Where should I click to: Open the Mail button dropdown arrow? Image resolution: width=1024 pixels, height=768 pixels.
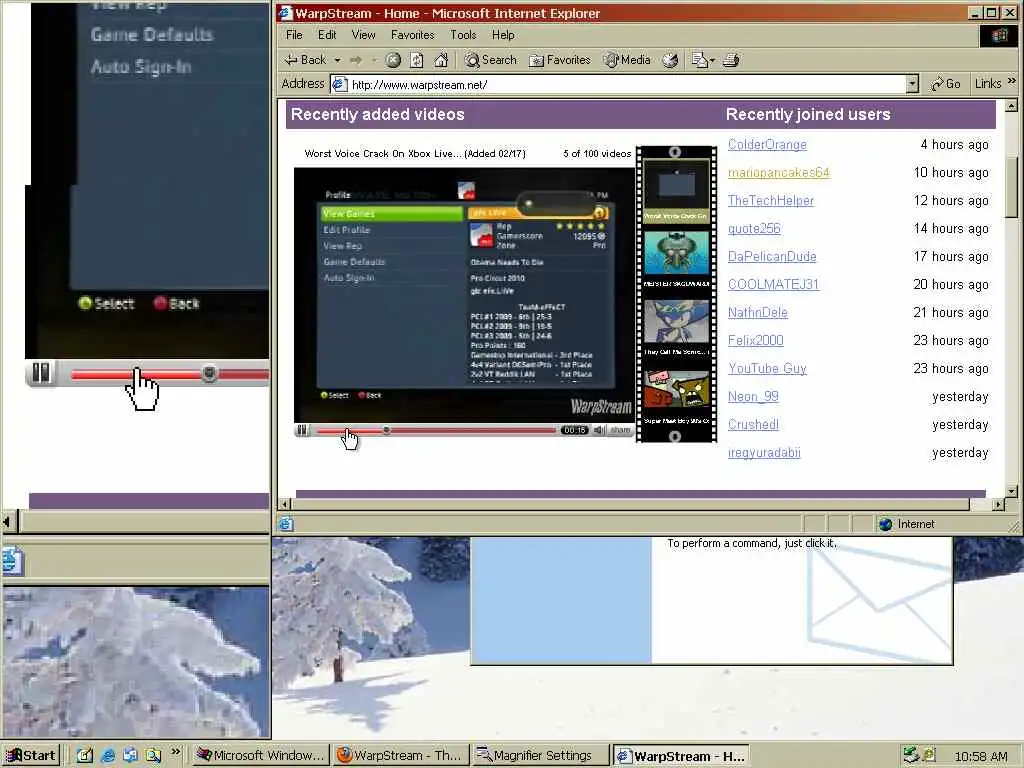712,60
